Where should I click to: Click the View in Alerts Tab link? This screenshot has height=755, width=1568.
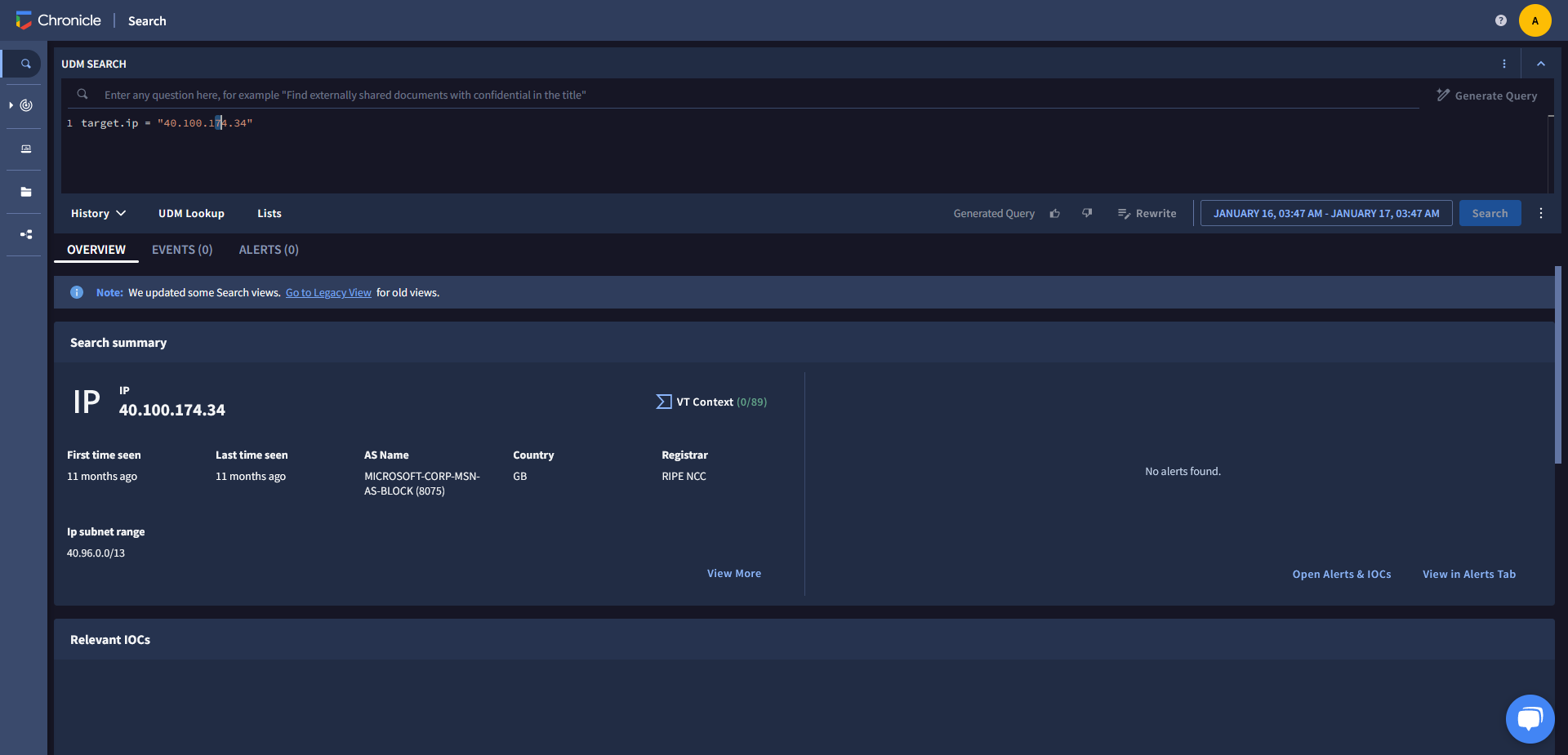pyautogui.click(x=1468, y=574)
